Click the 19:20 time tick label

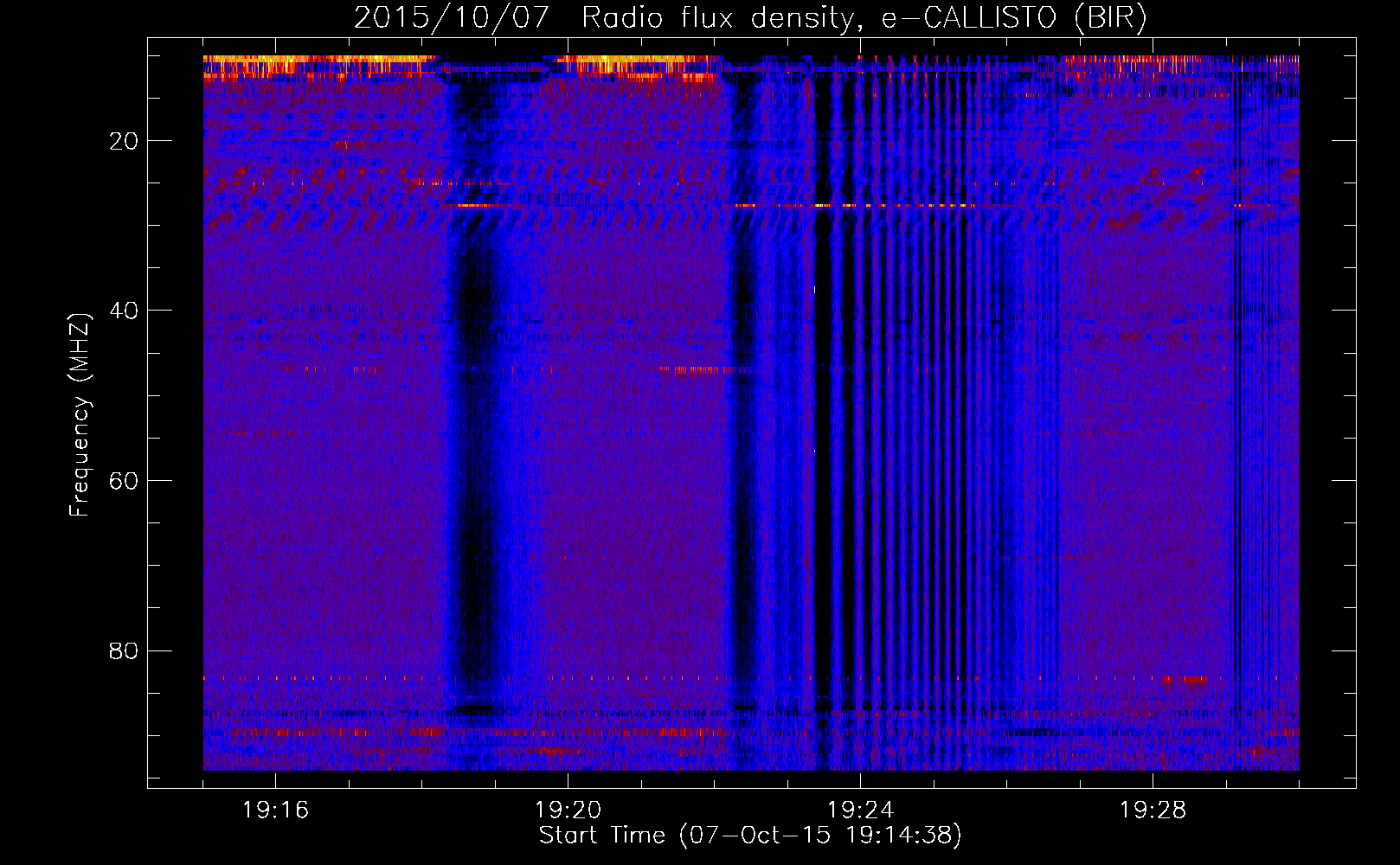pos(568,811)
